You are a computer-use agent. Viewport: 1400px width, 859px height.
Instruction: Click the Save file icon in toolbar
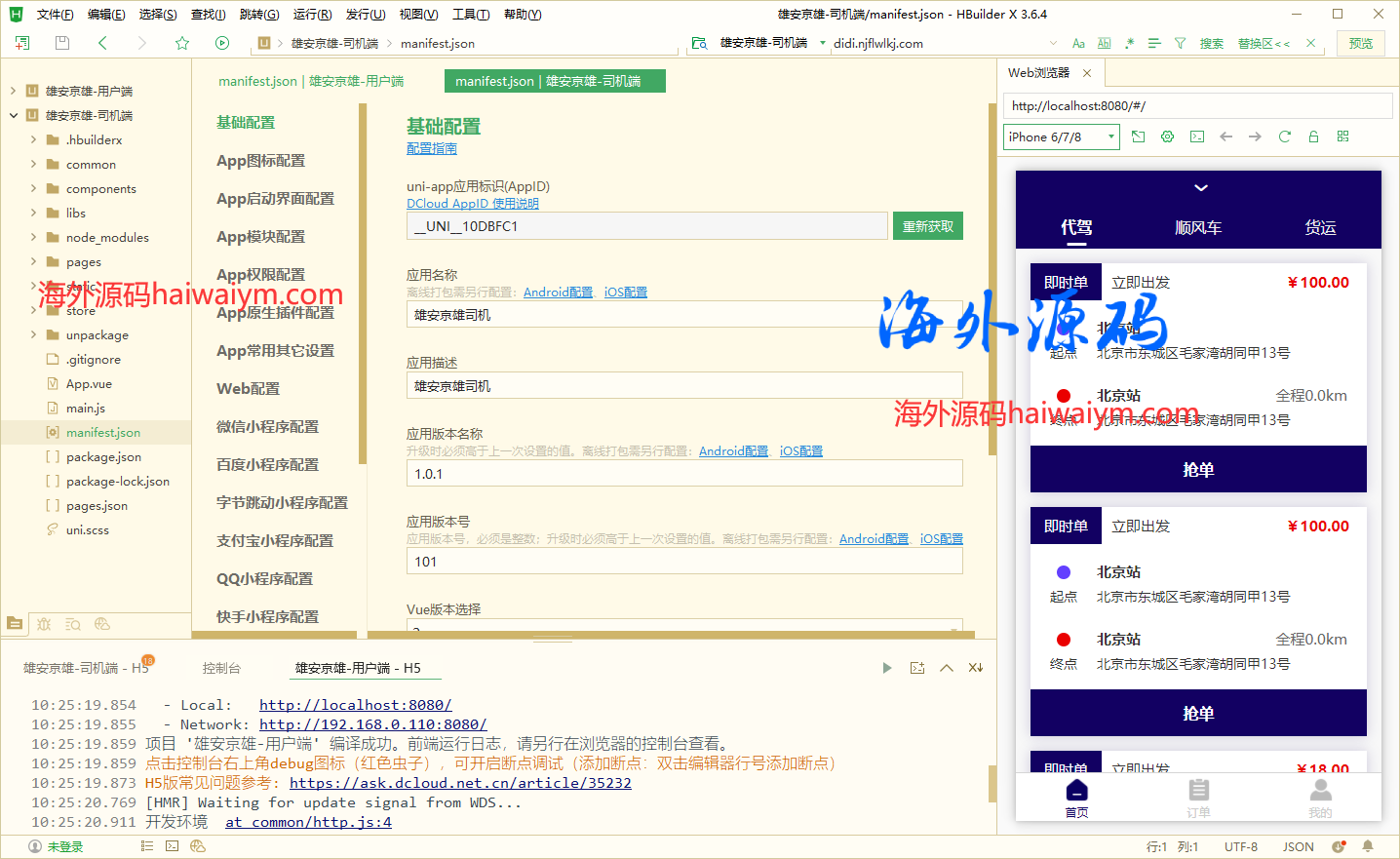[x=62, y=43]
